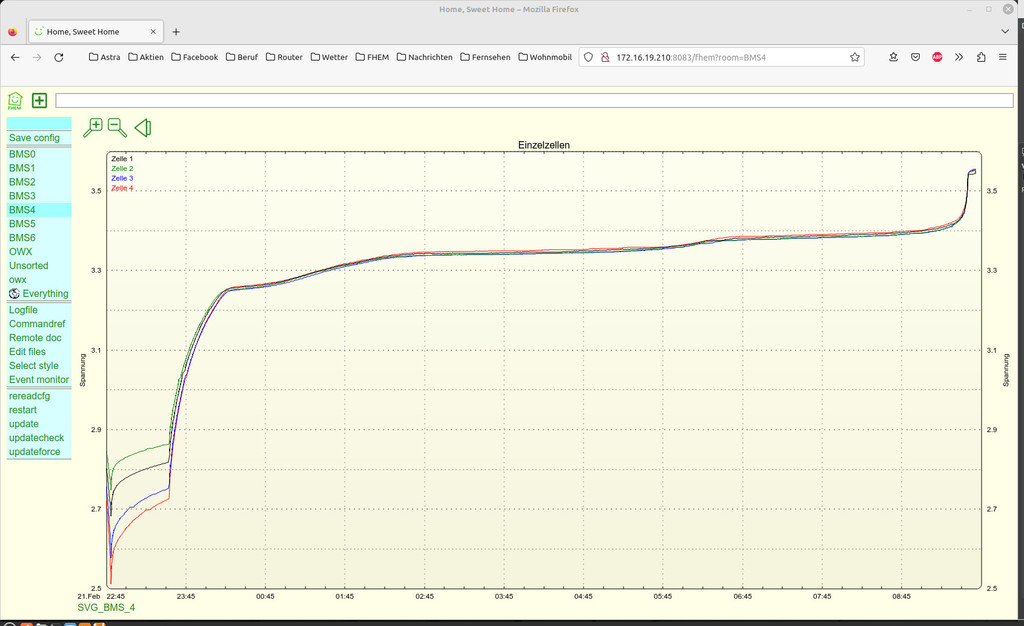Show more tools via the double-chevron icon

click(959, 57)
